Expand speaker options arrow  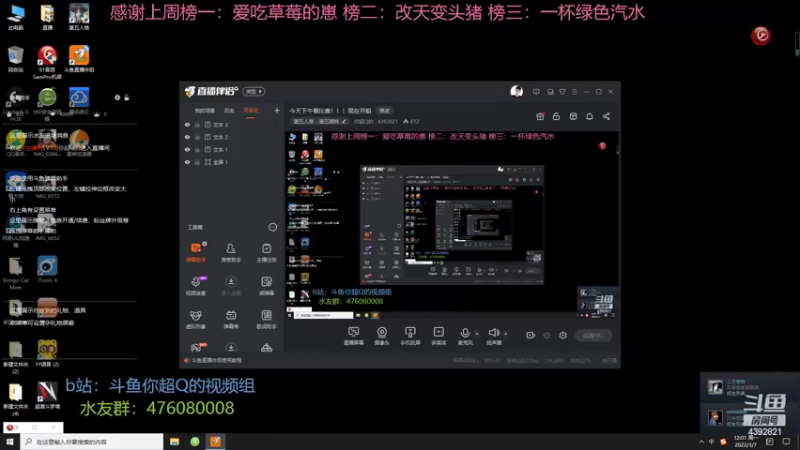[506, 334]
